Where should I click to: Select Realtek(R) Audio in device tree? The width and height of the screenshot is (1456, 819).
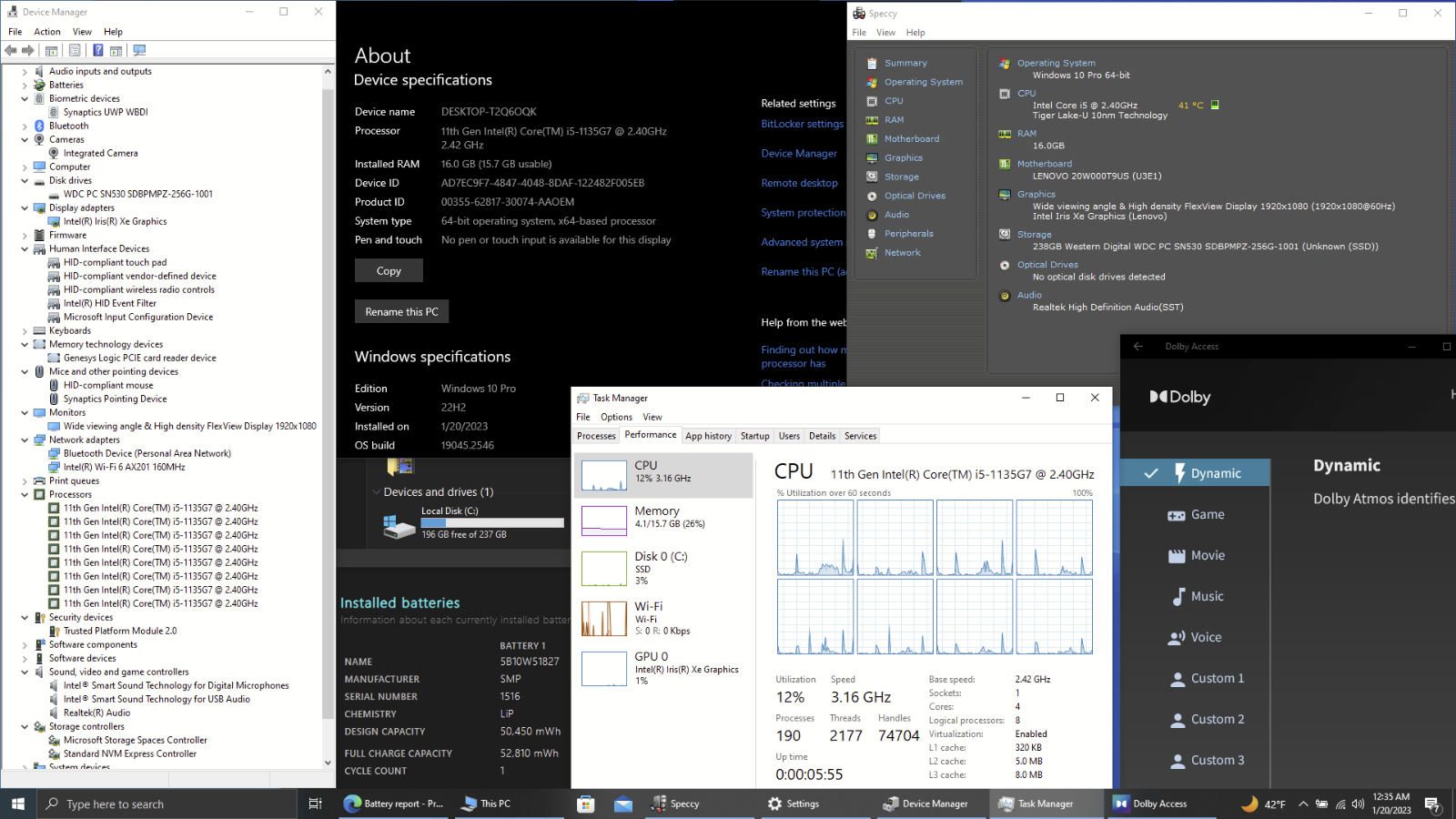96,713
